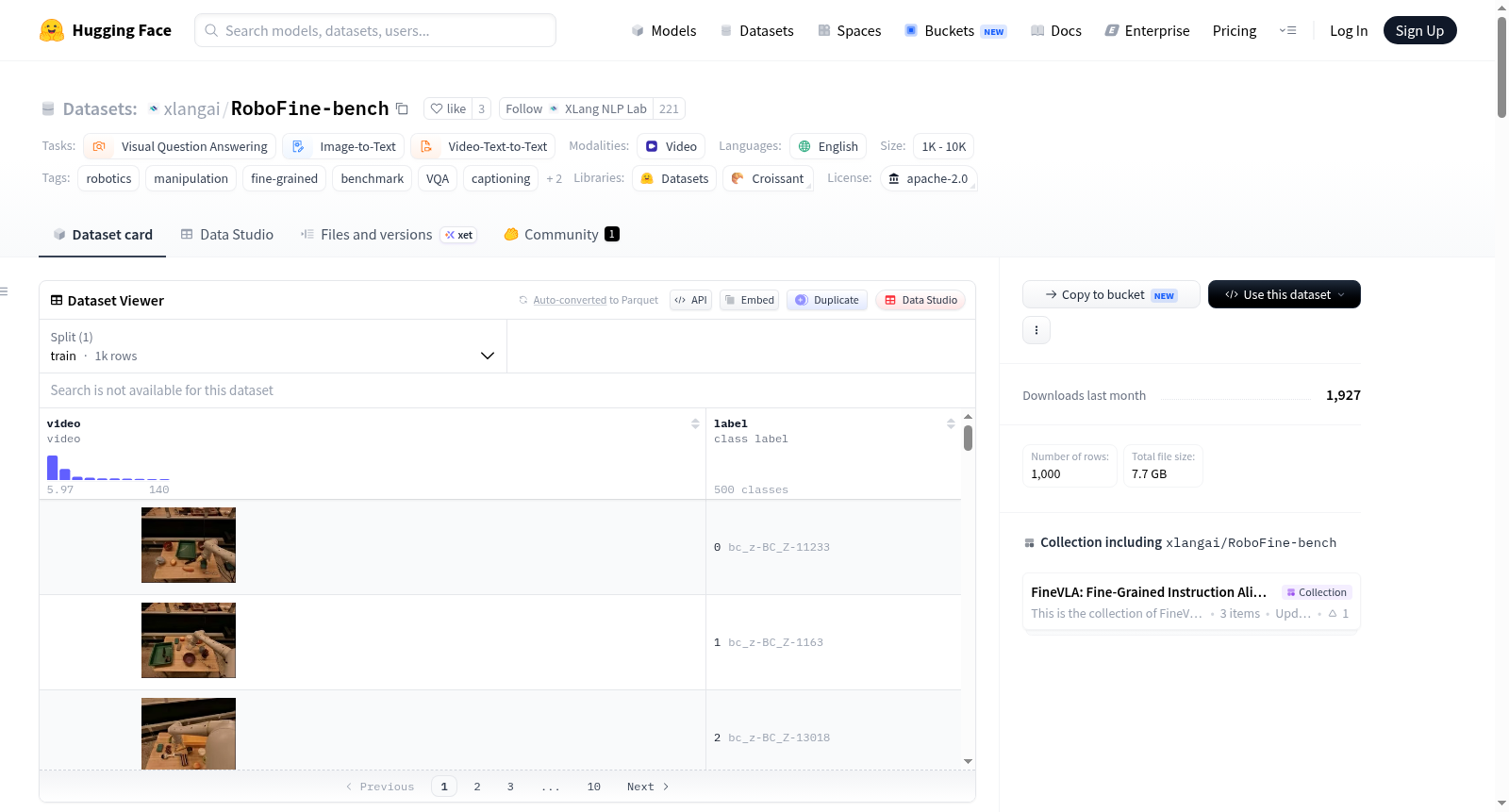Viewport: 1509px width, 812px height.
Task: Open the extra navigation menu icon
Action: pos(1287,30)
